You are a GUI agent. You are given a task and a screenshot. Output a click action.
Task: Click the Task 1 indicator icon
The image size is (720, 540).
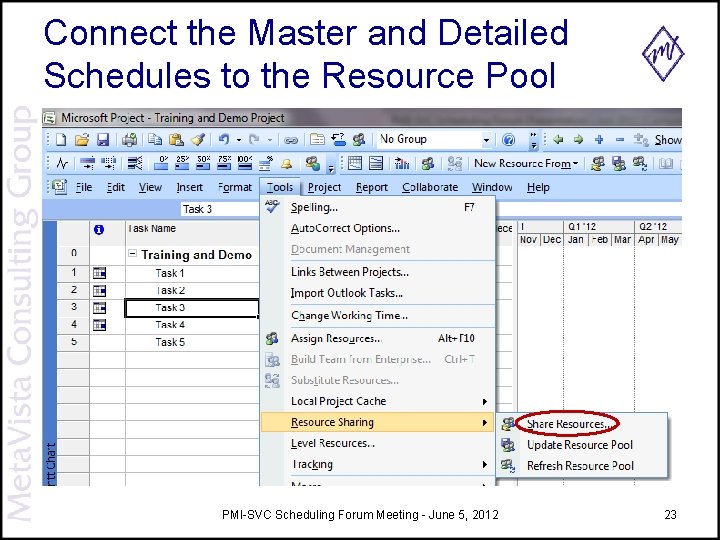99,273
